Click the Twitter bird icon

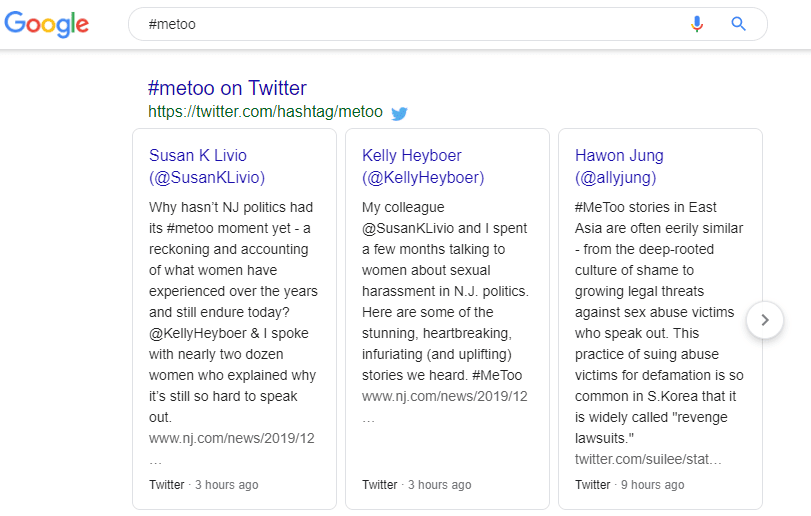pyautogui.click(x=399, y=113)
